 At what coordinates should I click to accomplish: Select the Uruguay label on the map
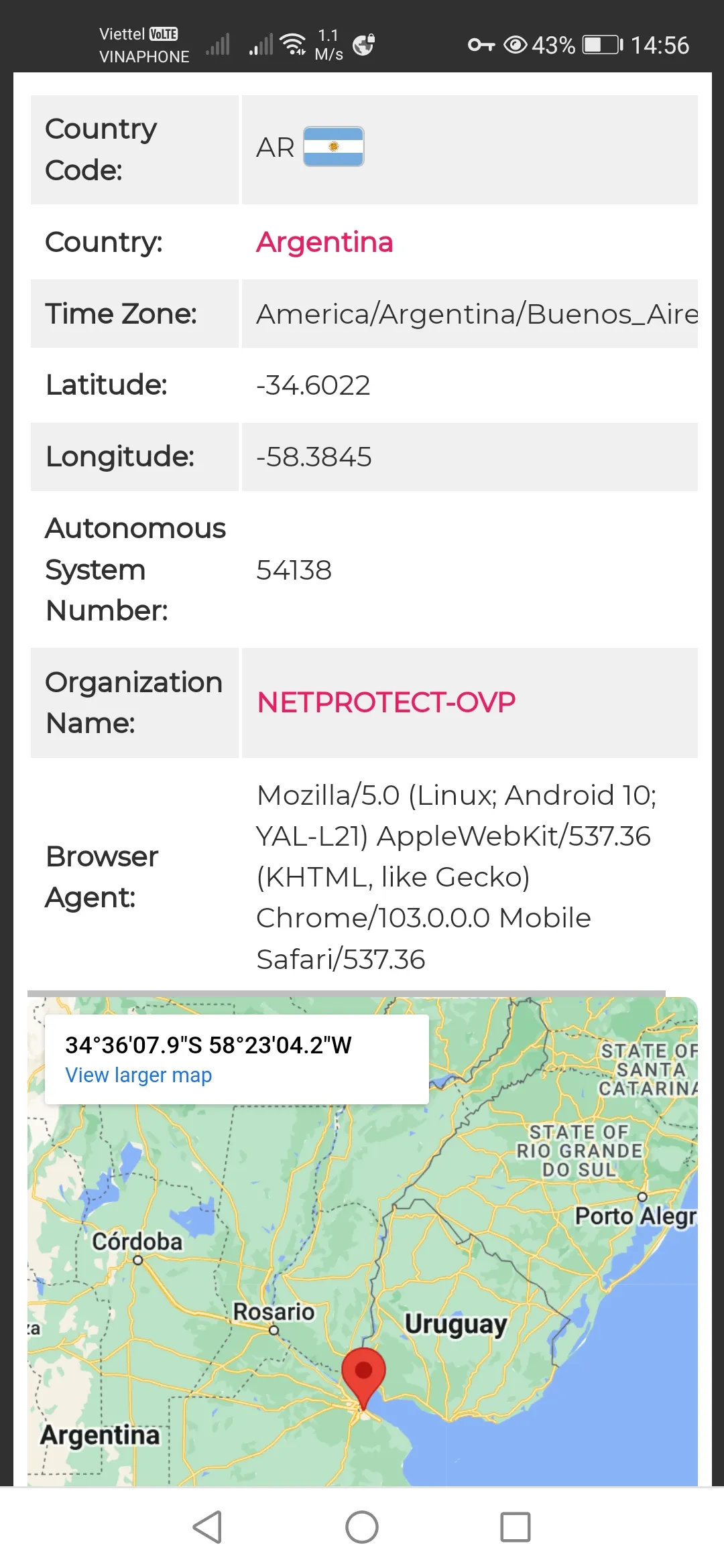pyautogui.click(x=456, y=1323)
